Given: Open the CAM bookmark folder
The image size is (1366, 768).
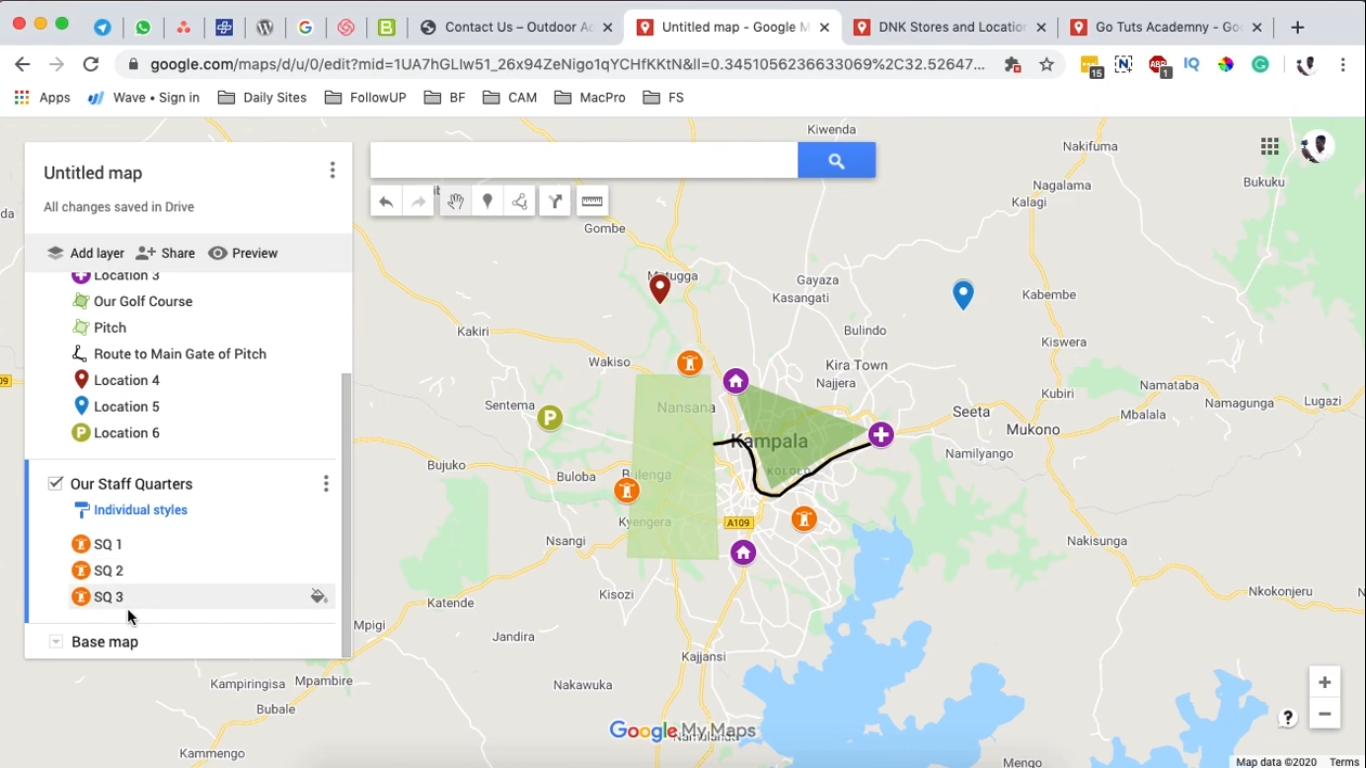Looking at the screenshot, I should coord(510,97).
